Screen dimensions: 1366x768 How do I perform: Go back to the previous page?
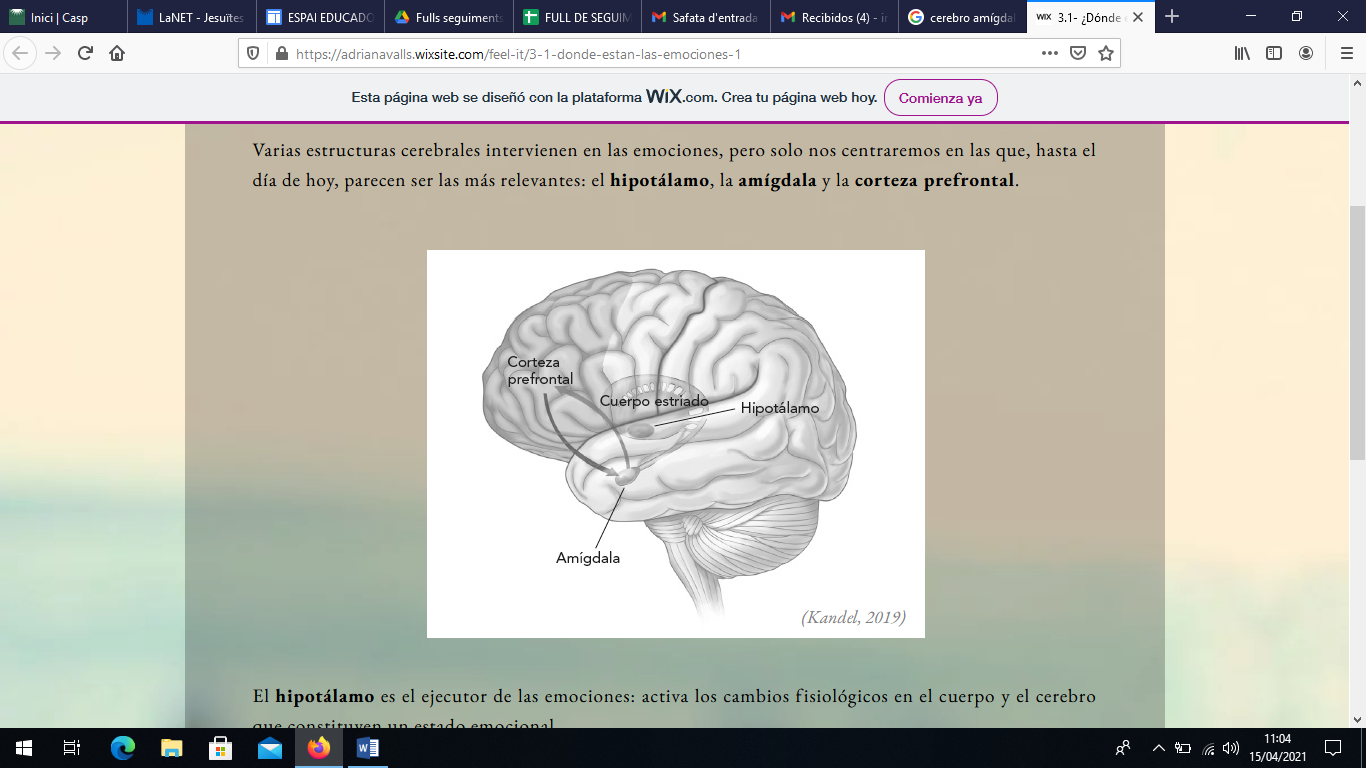point(21,53)
